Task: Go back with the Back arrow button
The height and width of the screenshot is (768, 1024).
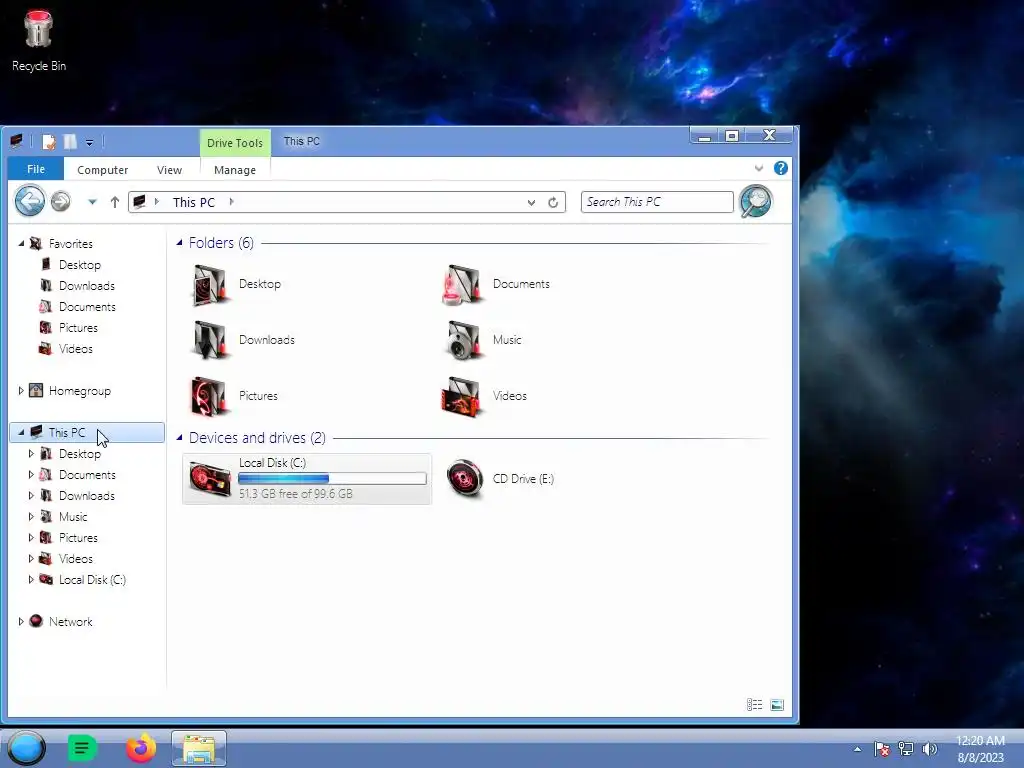Action: pyautogui.click(x=30, y=200)
